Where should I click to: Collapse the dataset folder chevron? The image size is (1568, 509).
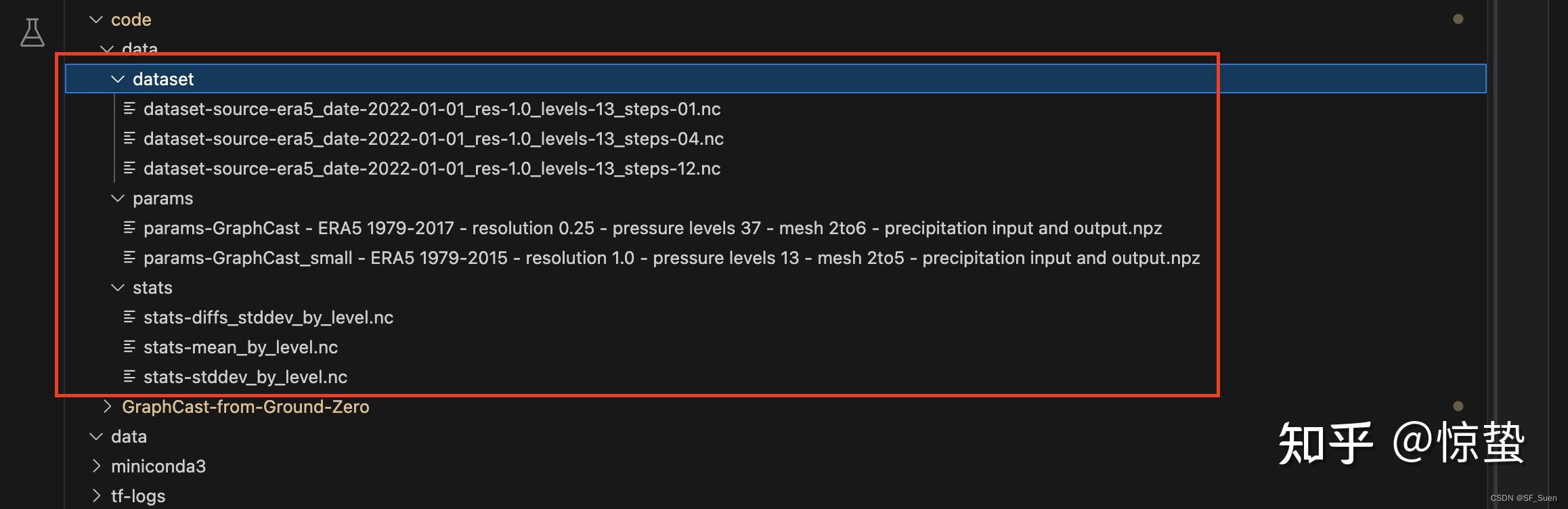[118, 79]
